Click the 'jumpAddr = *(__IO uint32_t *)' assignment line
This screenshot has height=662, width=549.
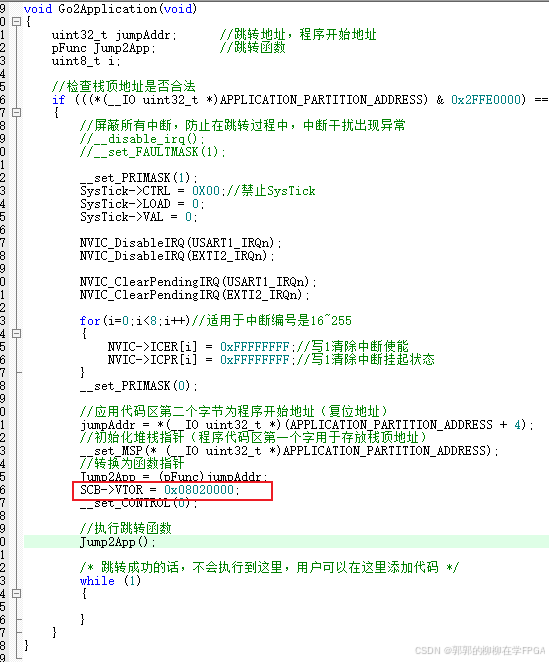coord(307,425)
